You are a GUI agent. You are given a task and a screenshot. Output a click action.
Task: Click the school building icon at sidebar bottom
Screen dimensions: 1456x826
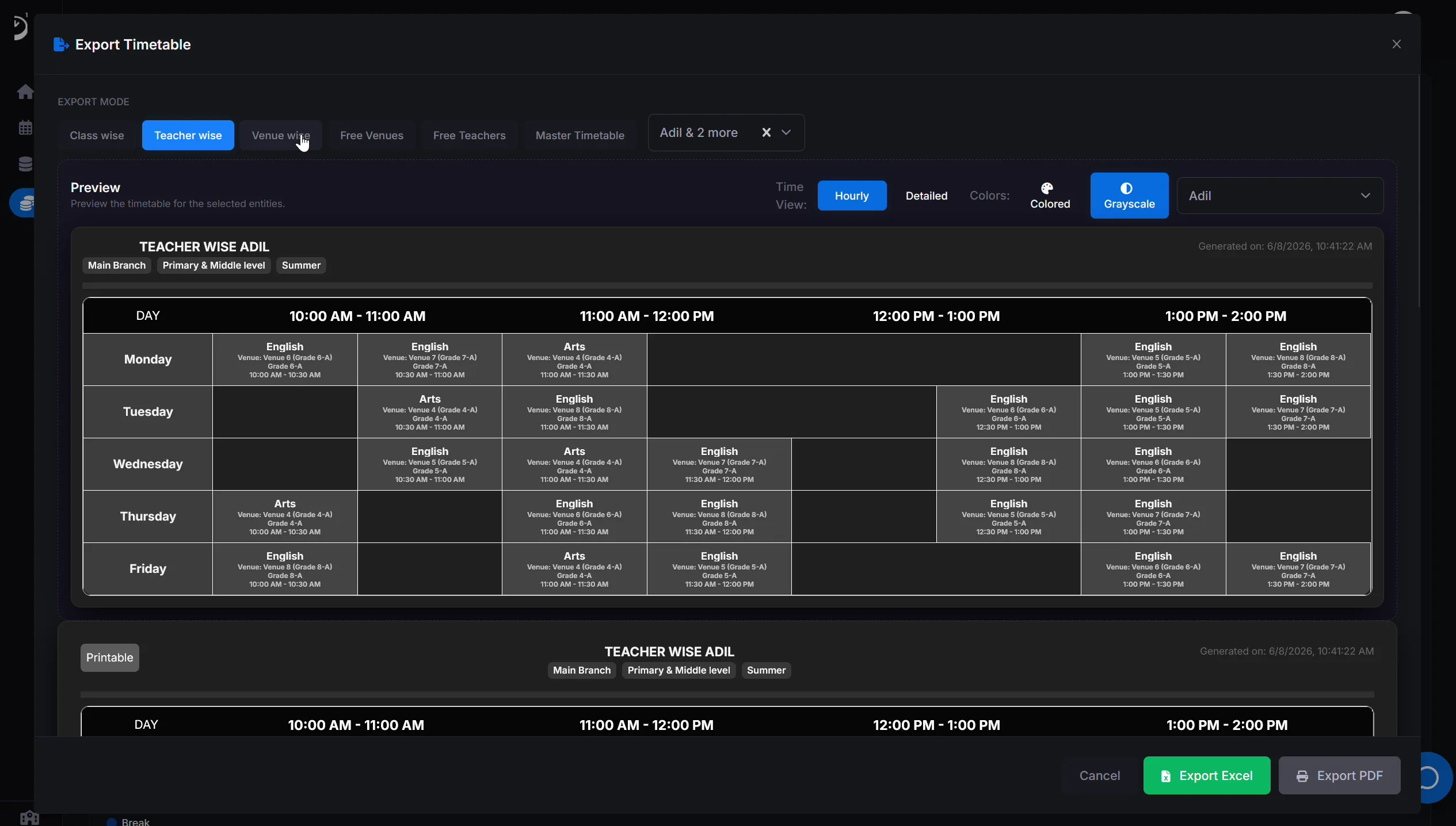pyautogui.click(x=29, y=817)
